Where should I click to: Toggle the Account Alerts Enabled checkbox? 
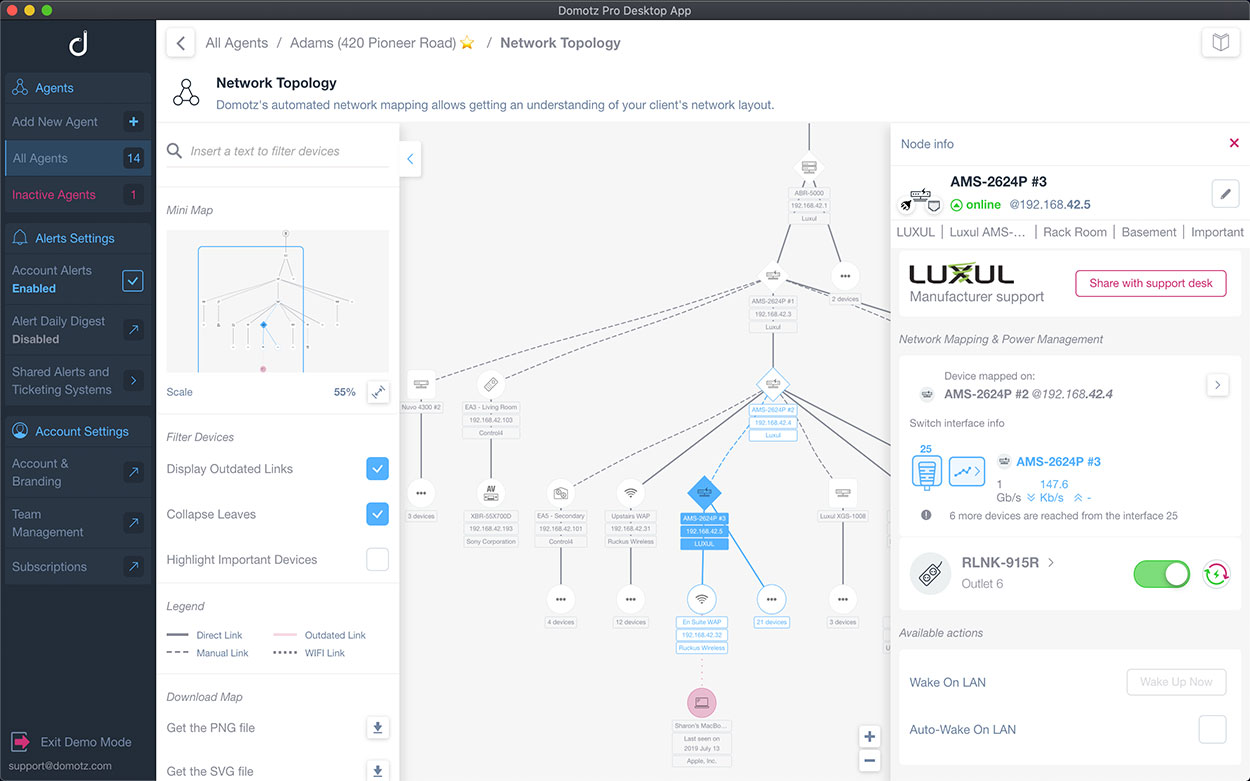pyautogui.click(x=133, y=281)
